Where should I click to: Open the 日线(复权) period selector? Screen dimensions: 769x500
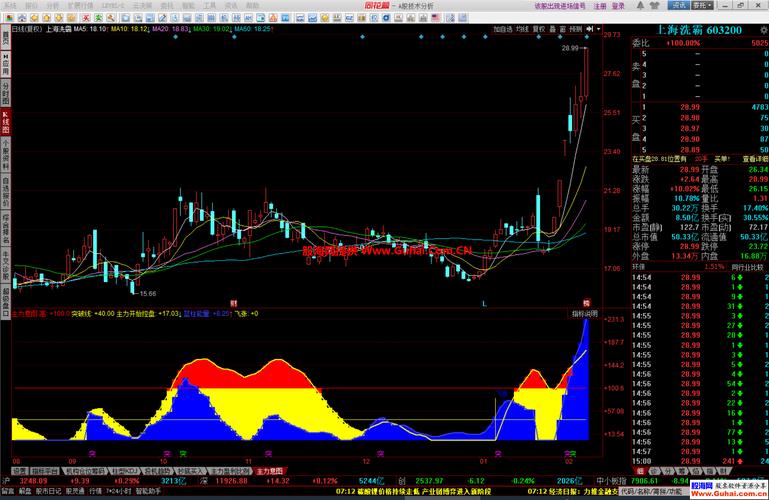(x=27, y=29)
